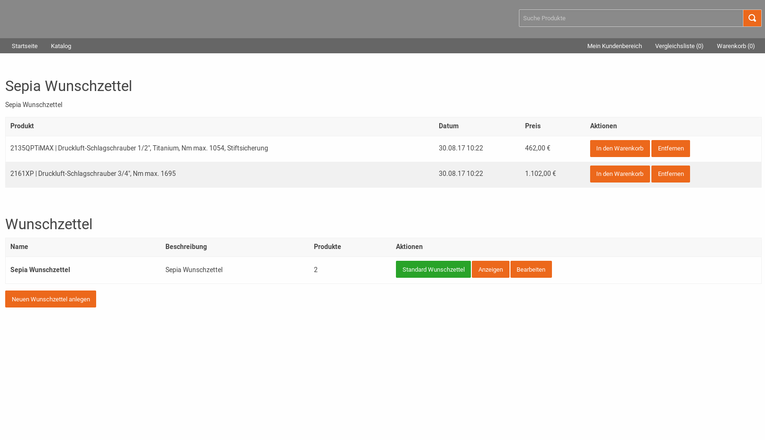Focus the 'Suche Produkte' search field

630,18
